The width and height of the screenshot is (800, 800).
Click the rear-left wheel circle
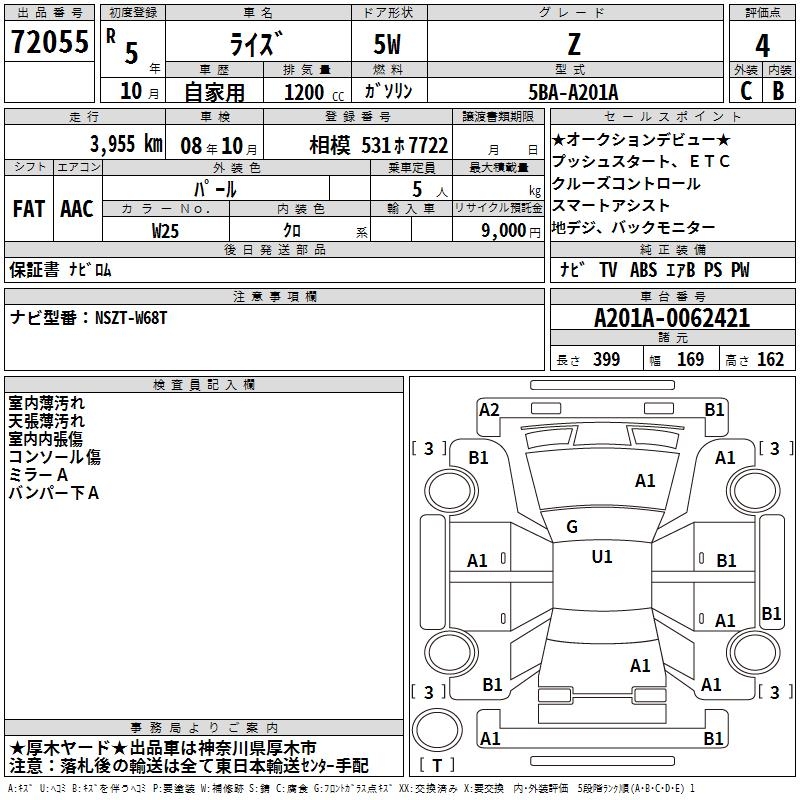point(451,653)
